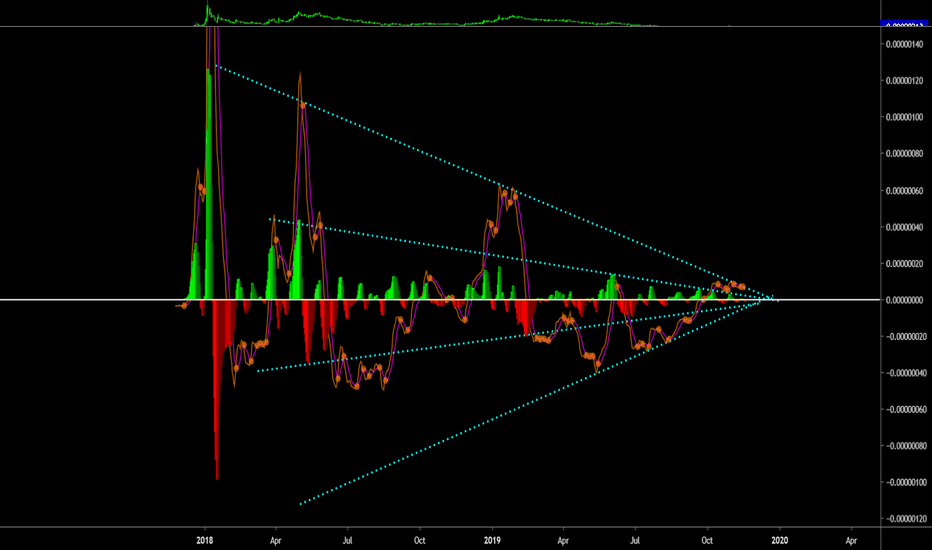This screenshot has width=932, height=550.
Task: Click the 0.00000040 price axis label
Action: point(905,227)
